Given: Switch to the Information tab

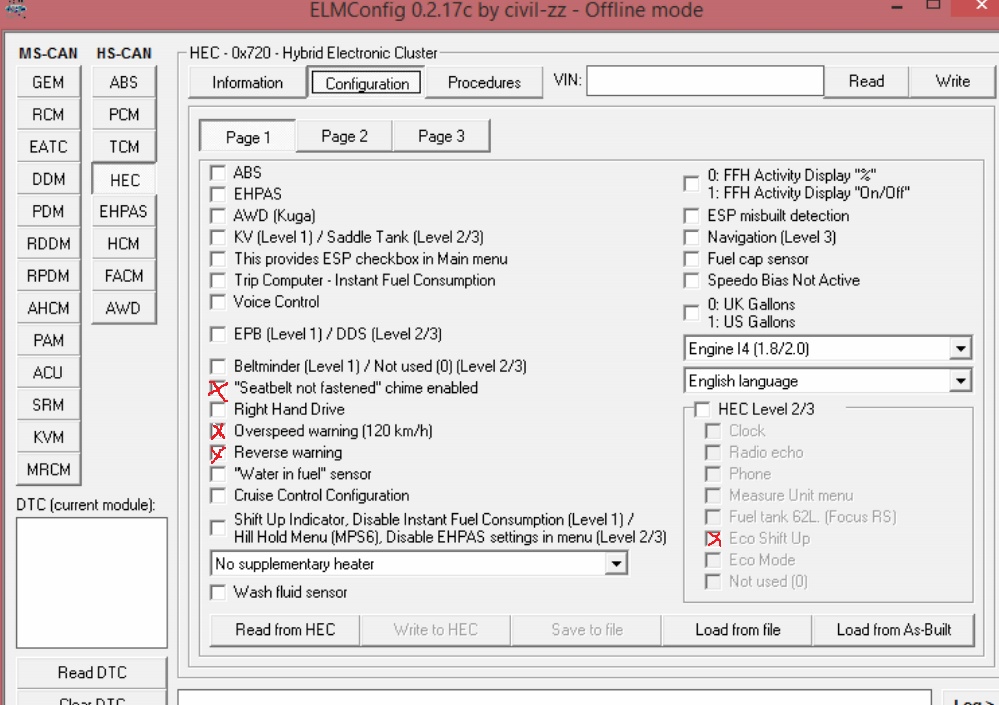Looking at the screenshot, I should click(x=247, y=83).
